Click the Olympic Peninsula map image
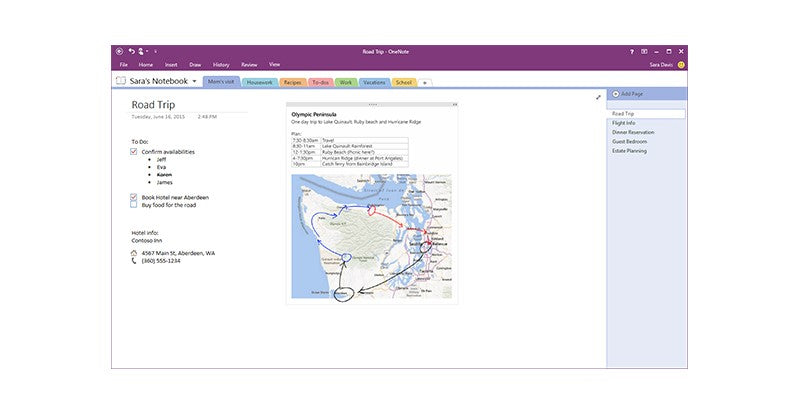The width and height of the screenshot is (799, 399). 371,236
